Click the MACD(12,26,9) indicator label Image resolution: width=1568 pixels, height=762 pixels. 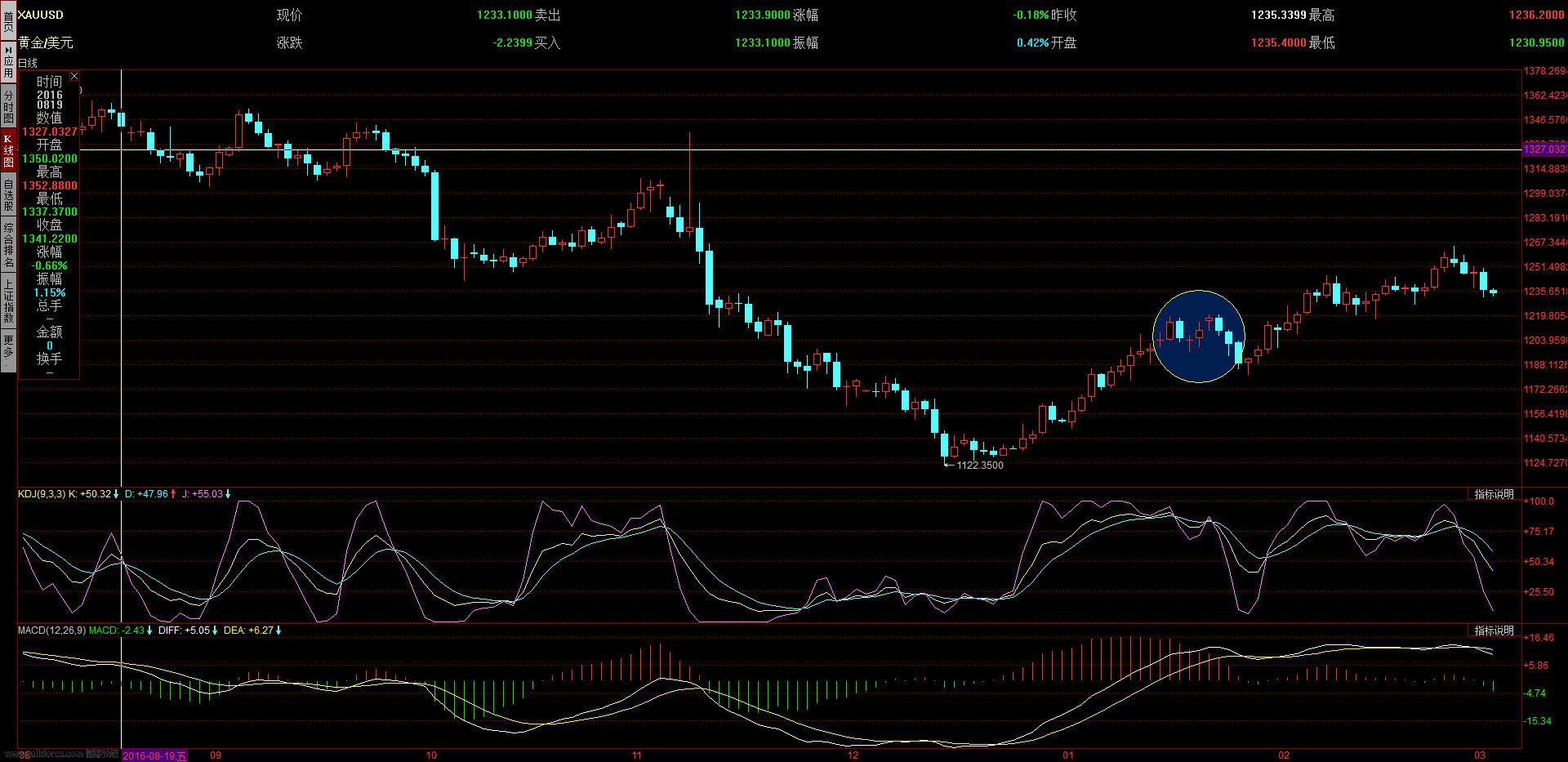51,631
